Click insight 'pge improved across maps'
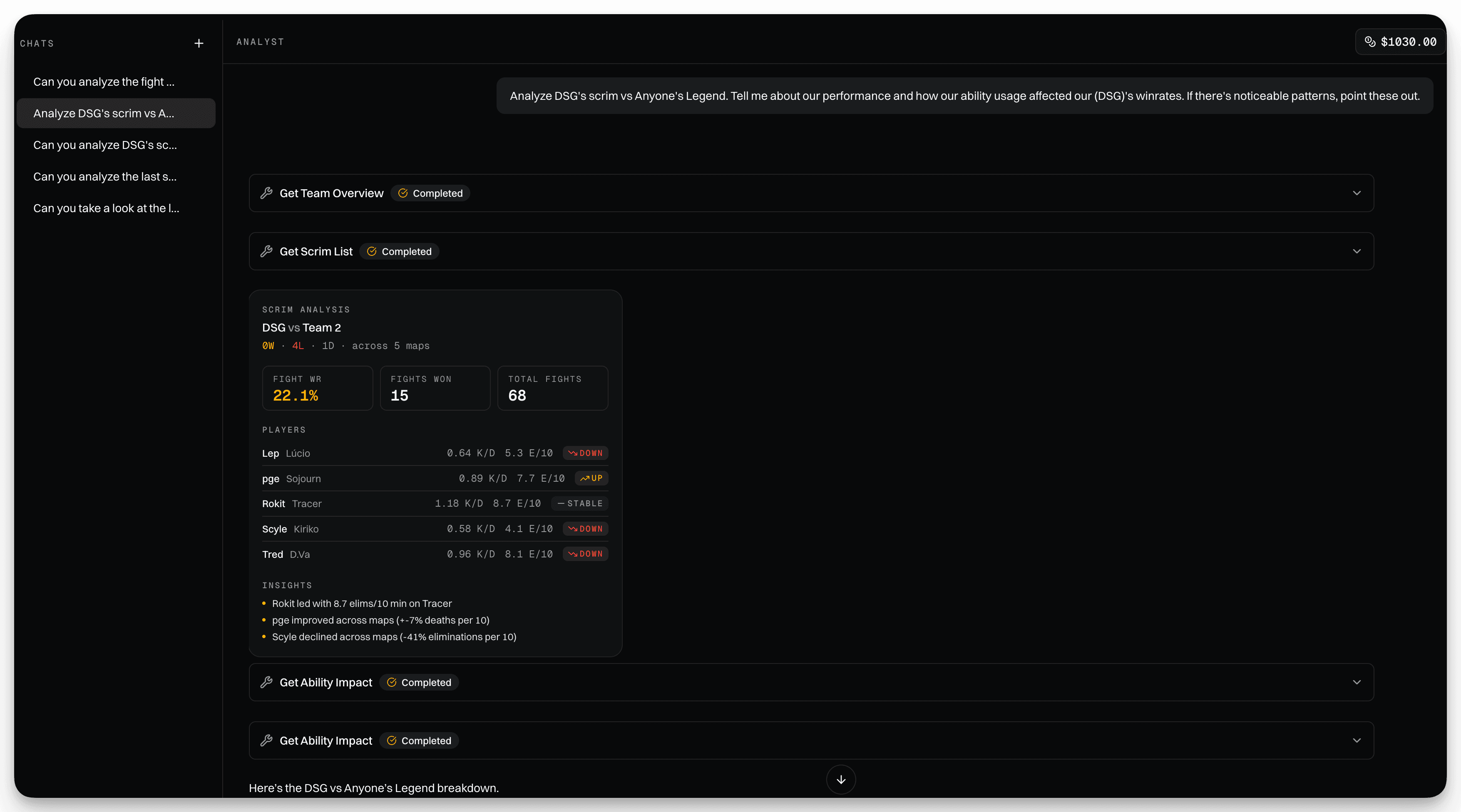 pyautogui.click(x=380, y=620)
